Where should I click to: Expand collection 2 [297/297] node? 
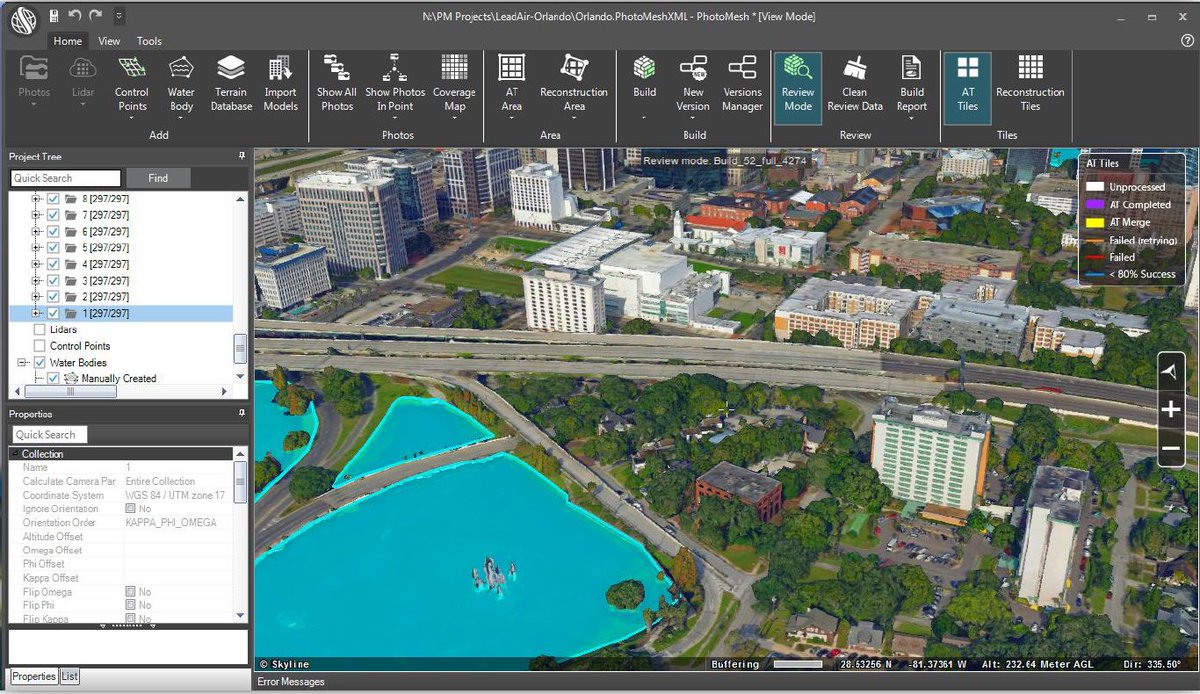pyautogui.click(x=36, y=297)
